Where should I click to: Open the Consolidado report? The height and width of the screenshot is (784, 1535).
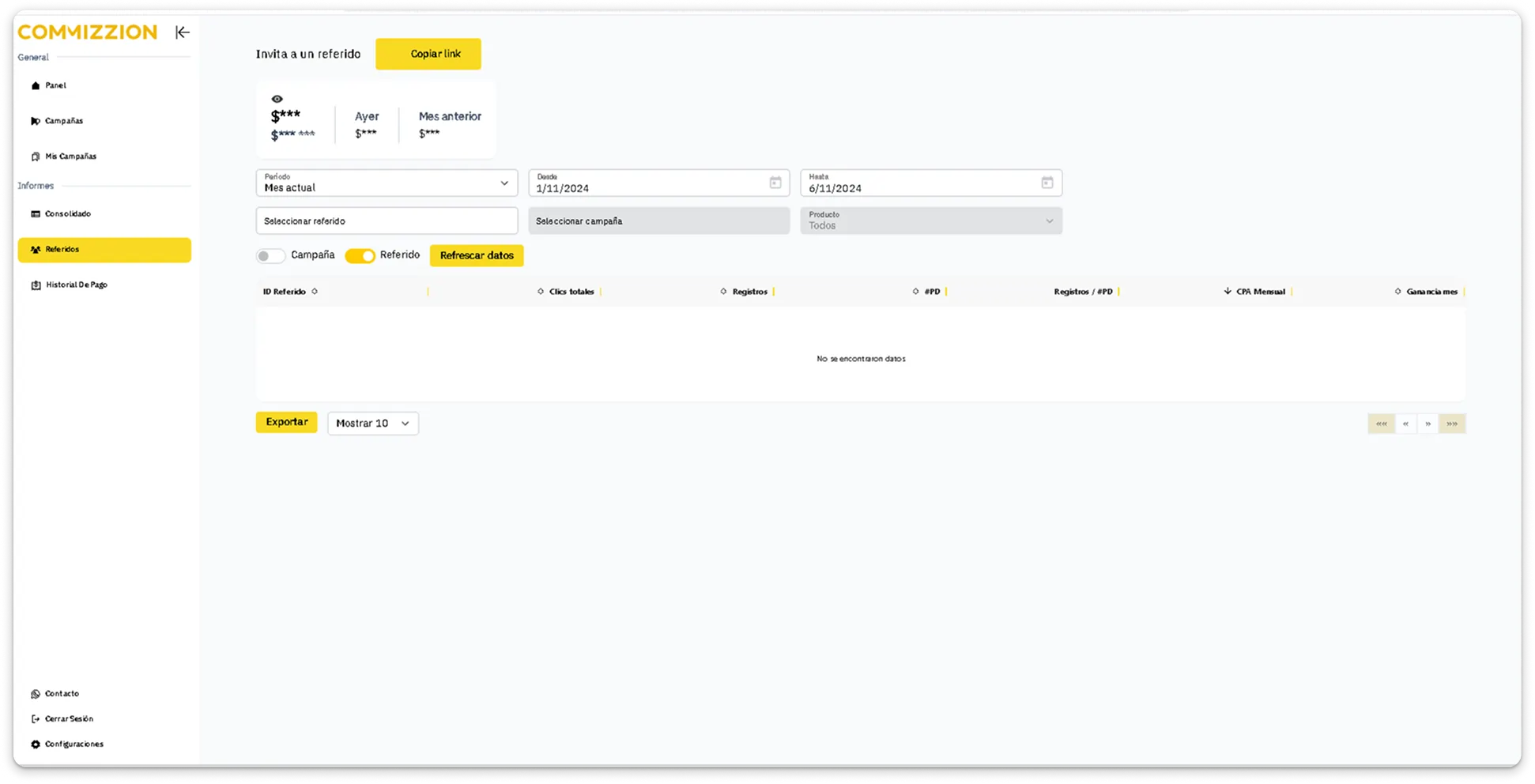(104, 214)
